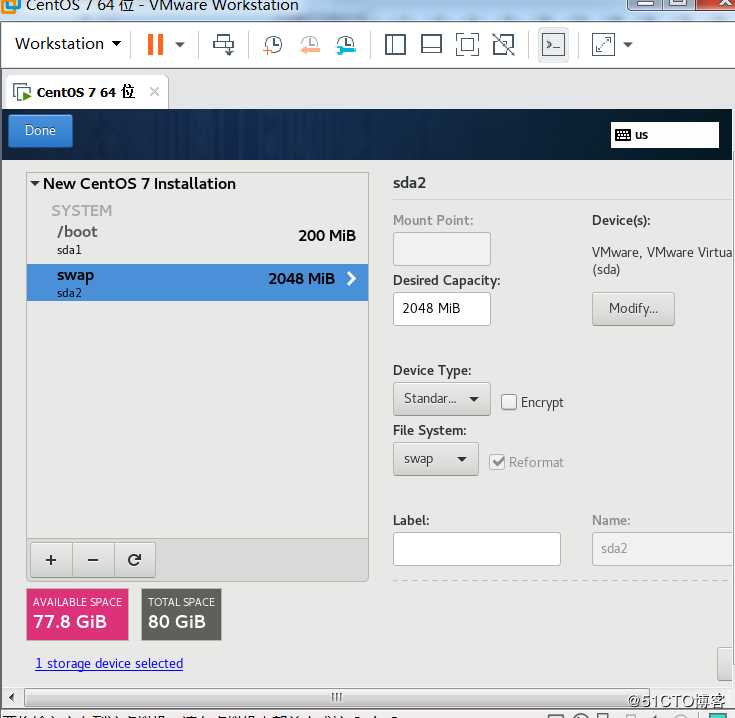Click the Name field sda2
The width and height of the screenshot is (735, 718).
pyautogui.click(x=663, y=549)
